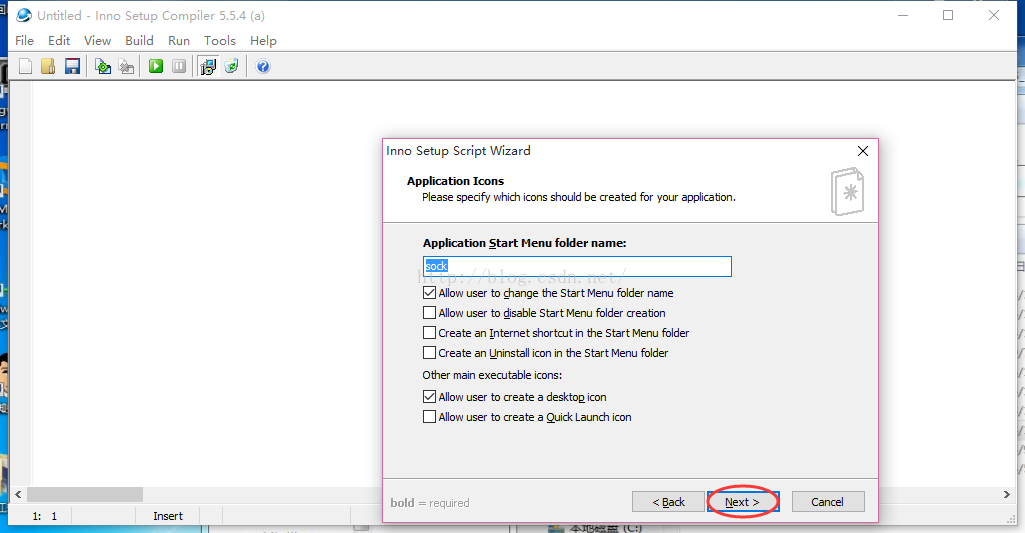Open the File menu
This screenshot has width=1025, height=533.
point(24,41)
